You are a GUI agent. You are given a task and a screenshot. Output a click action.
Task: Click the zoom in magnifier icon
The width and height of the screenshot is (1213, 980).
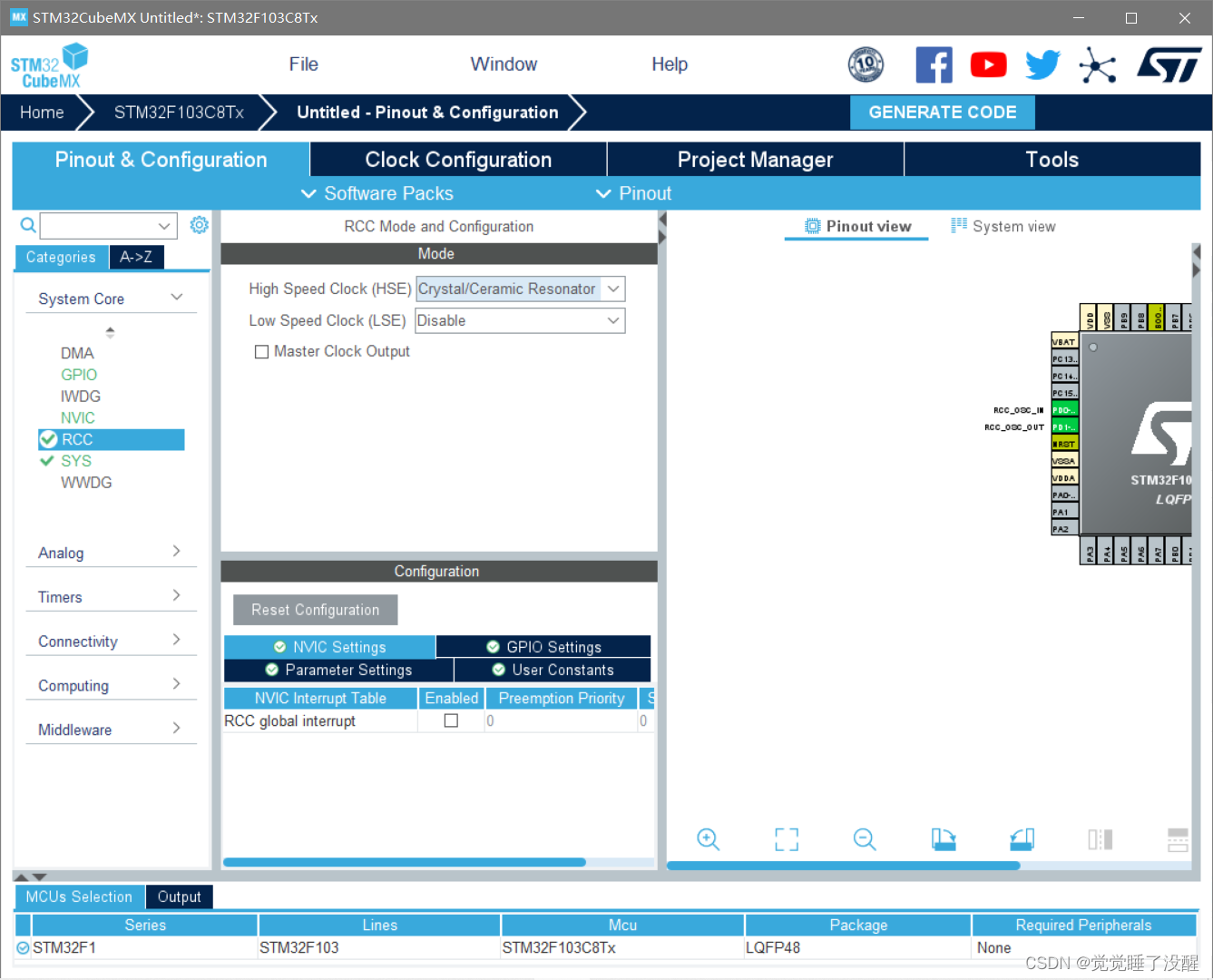708,839
